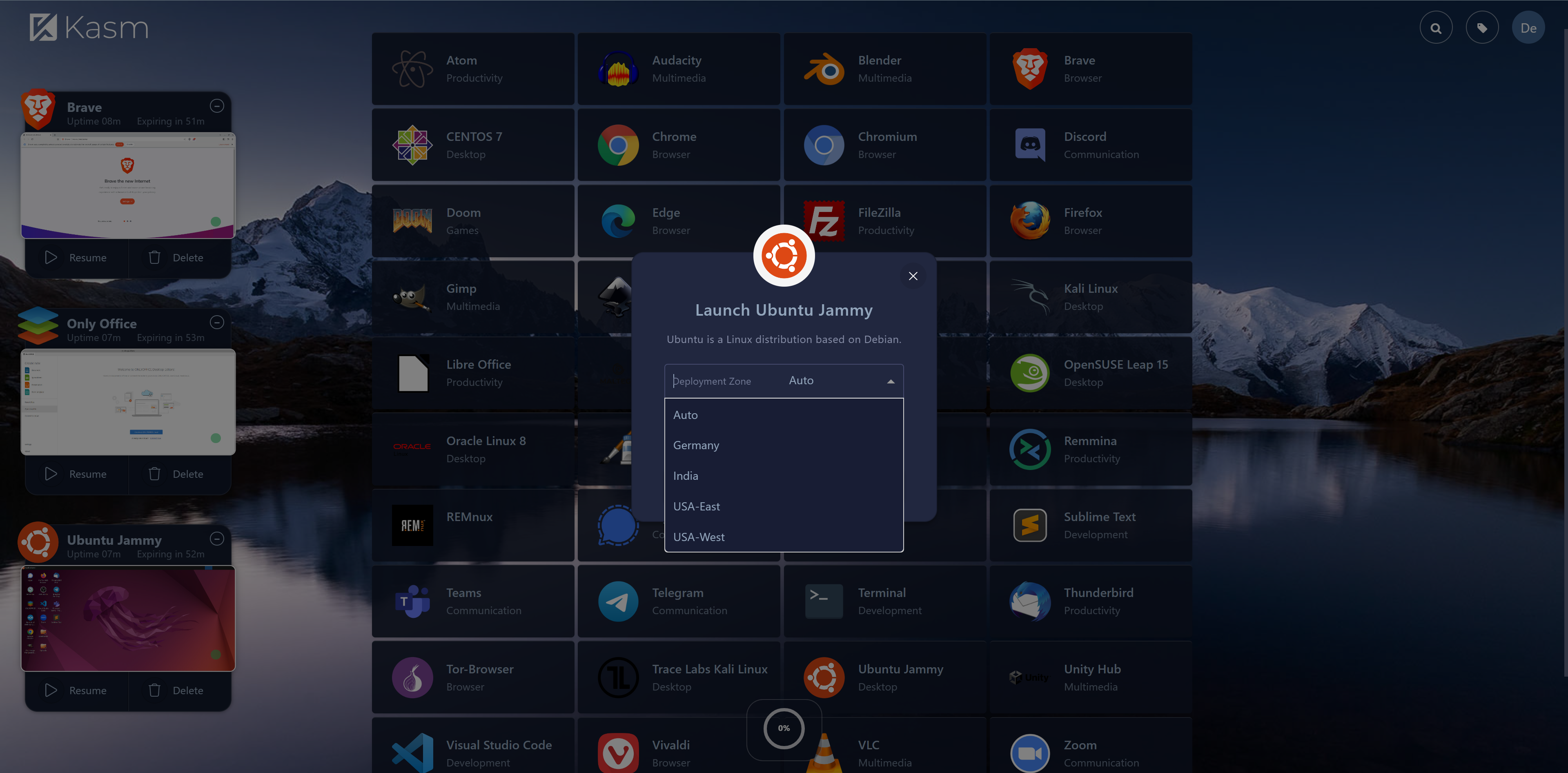Open the Blender workspace icon
The image size is (1568, 773).
tap(824, 69)
